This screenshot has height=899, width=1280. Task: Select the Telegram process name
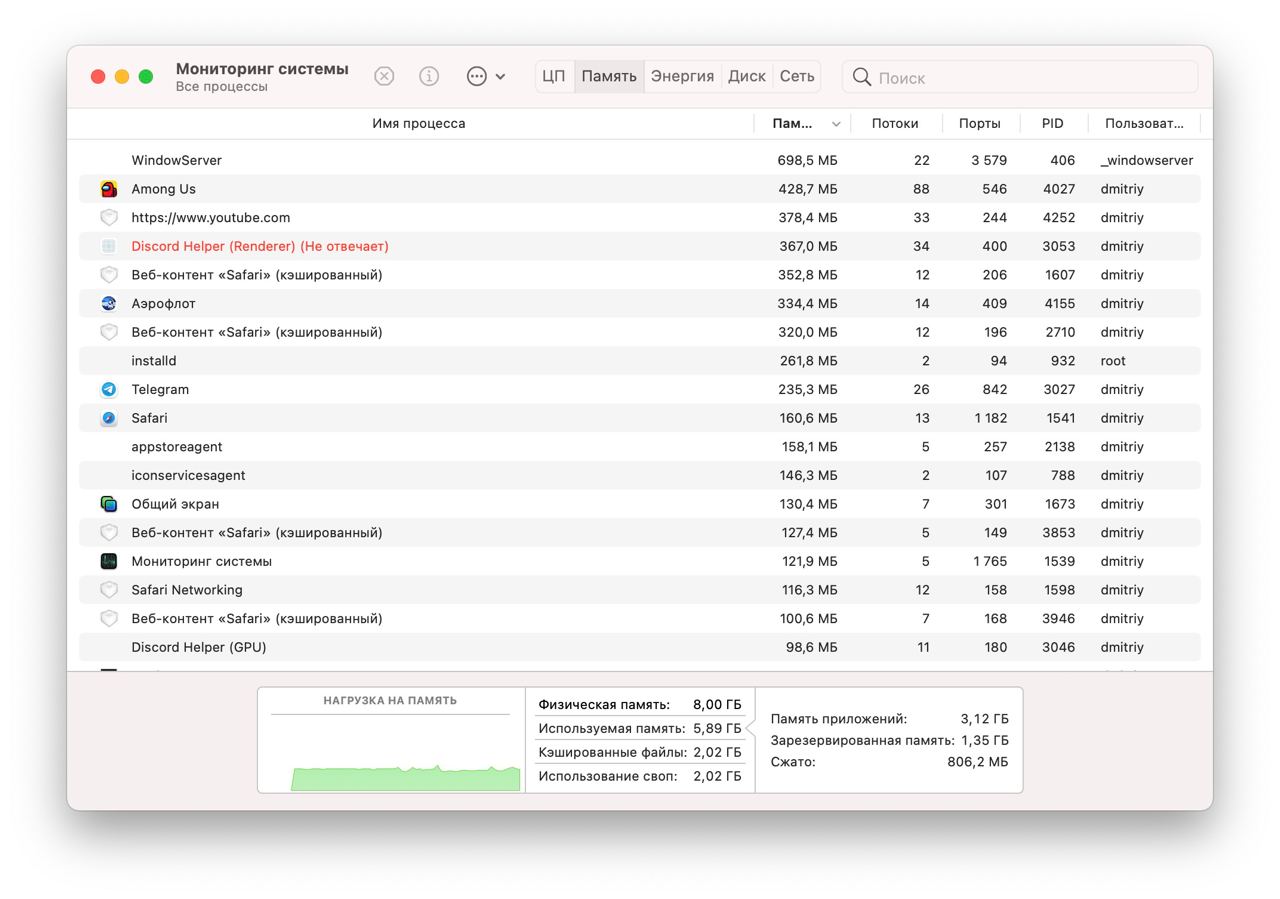(160, 389)
